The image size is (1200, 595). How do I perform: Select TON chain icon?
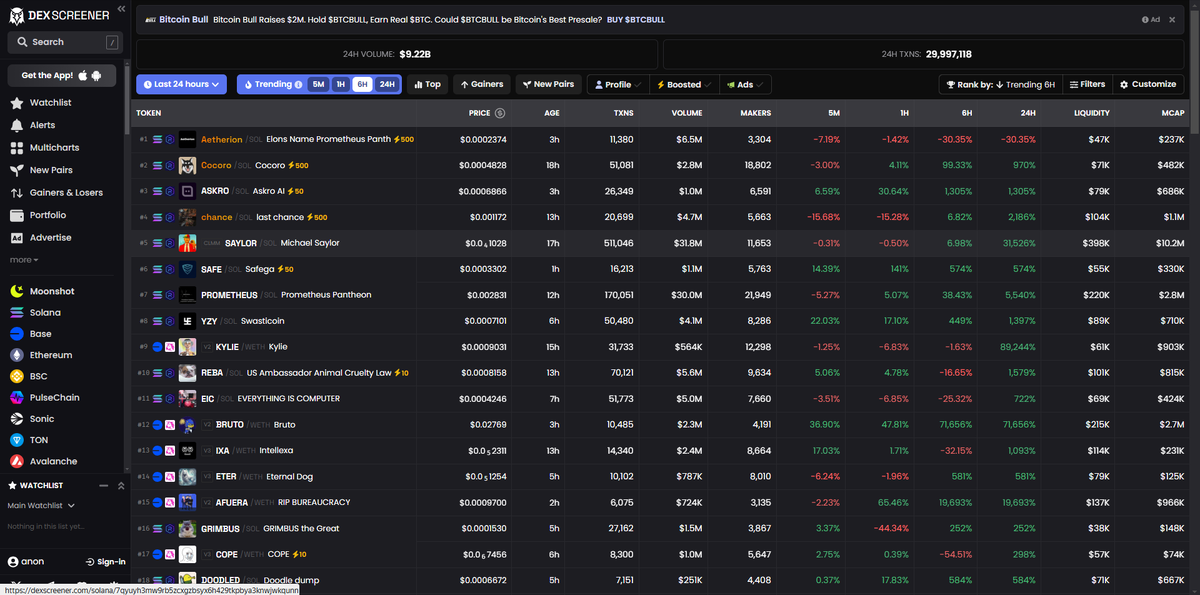(17, 440)
